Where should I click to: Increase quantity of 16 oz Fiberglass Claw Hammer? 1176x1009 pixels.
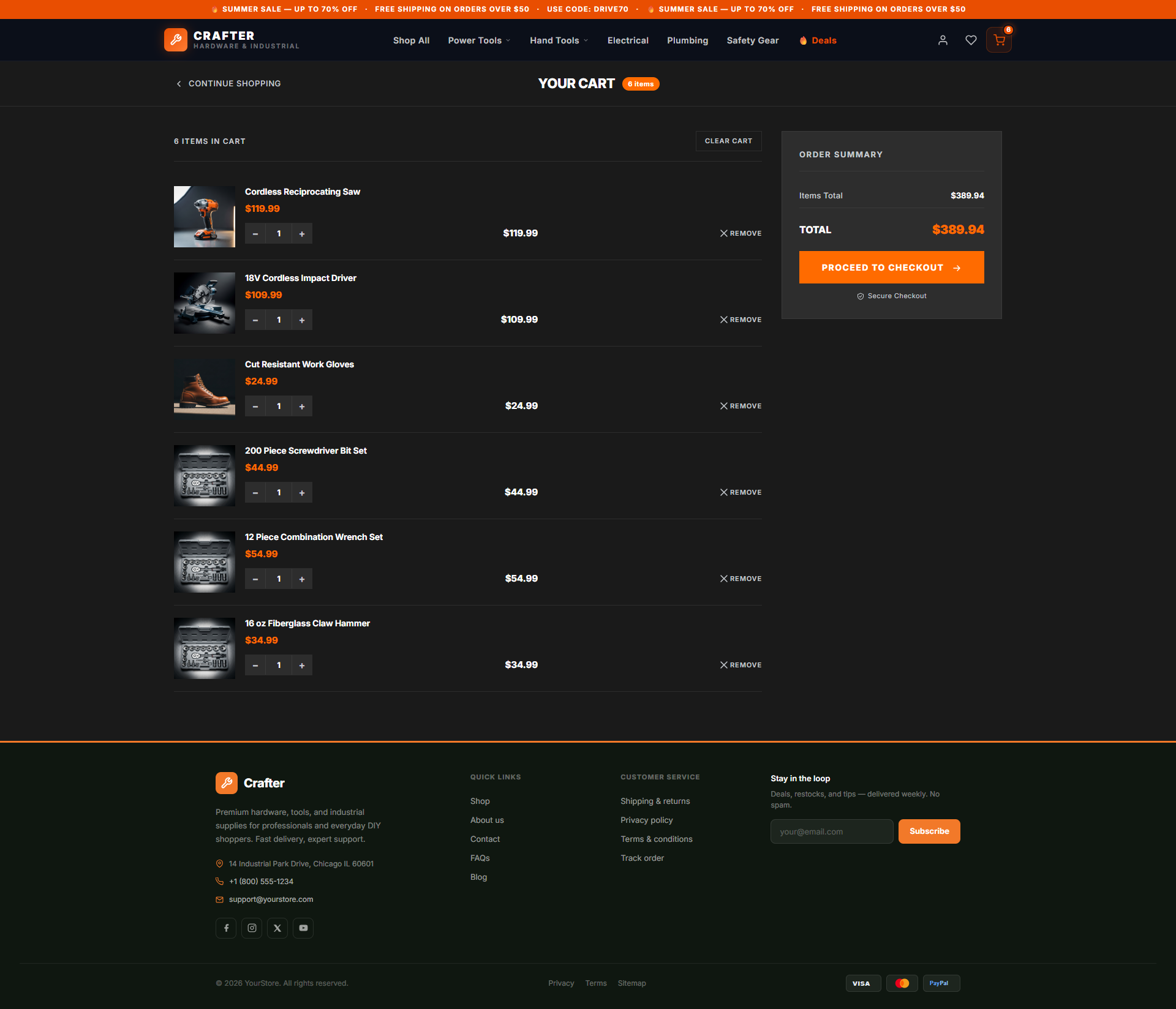(302, 665)
